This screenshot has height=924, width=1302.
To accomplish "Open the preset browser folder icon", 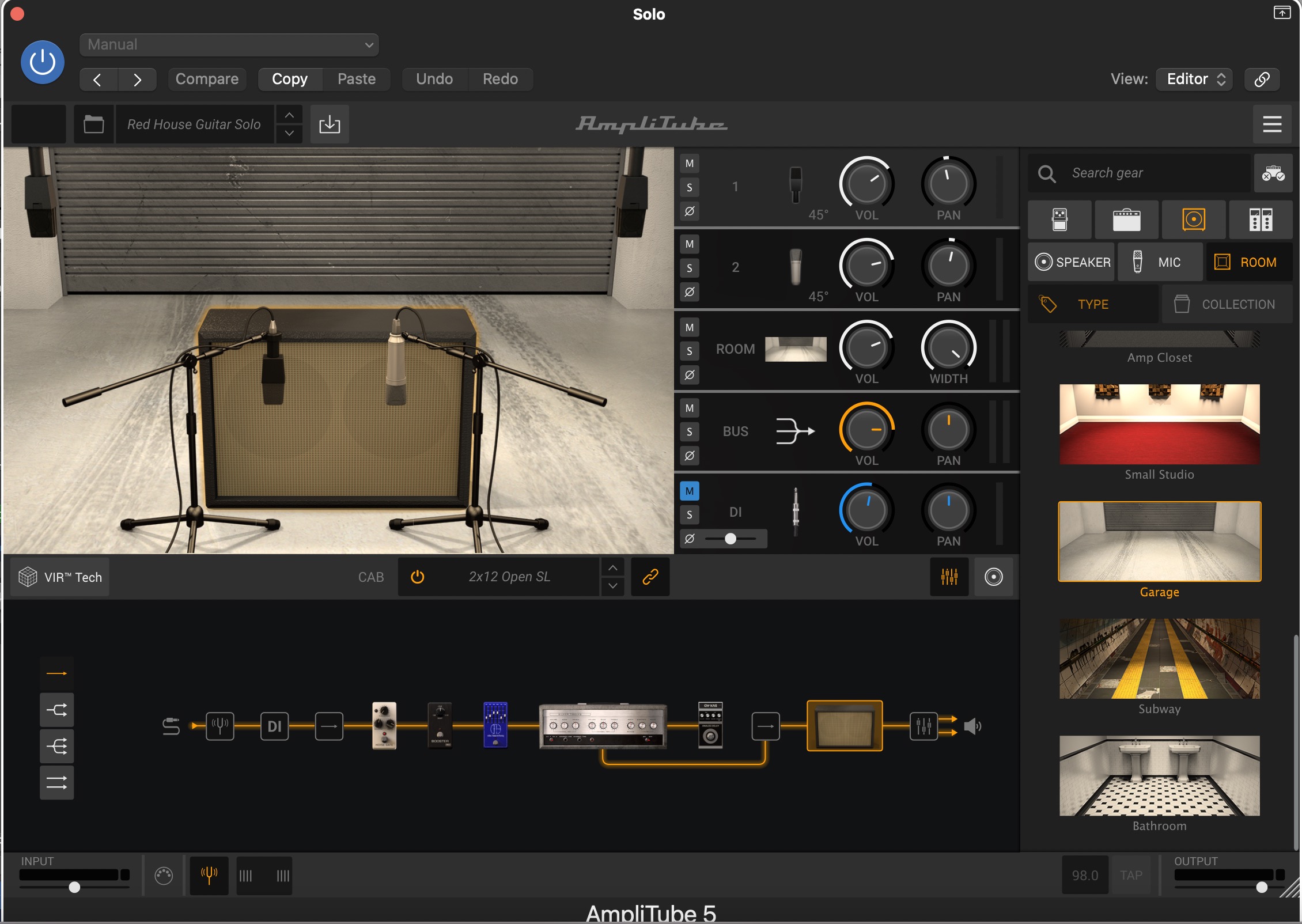I will 93,124.
